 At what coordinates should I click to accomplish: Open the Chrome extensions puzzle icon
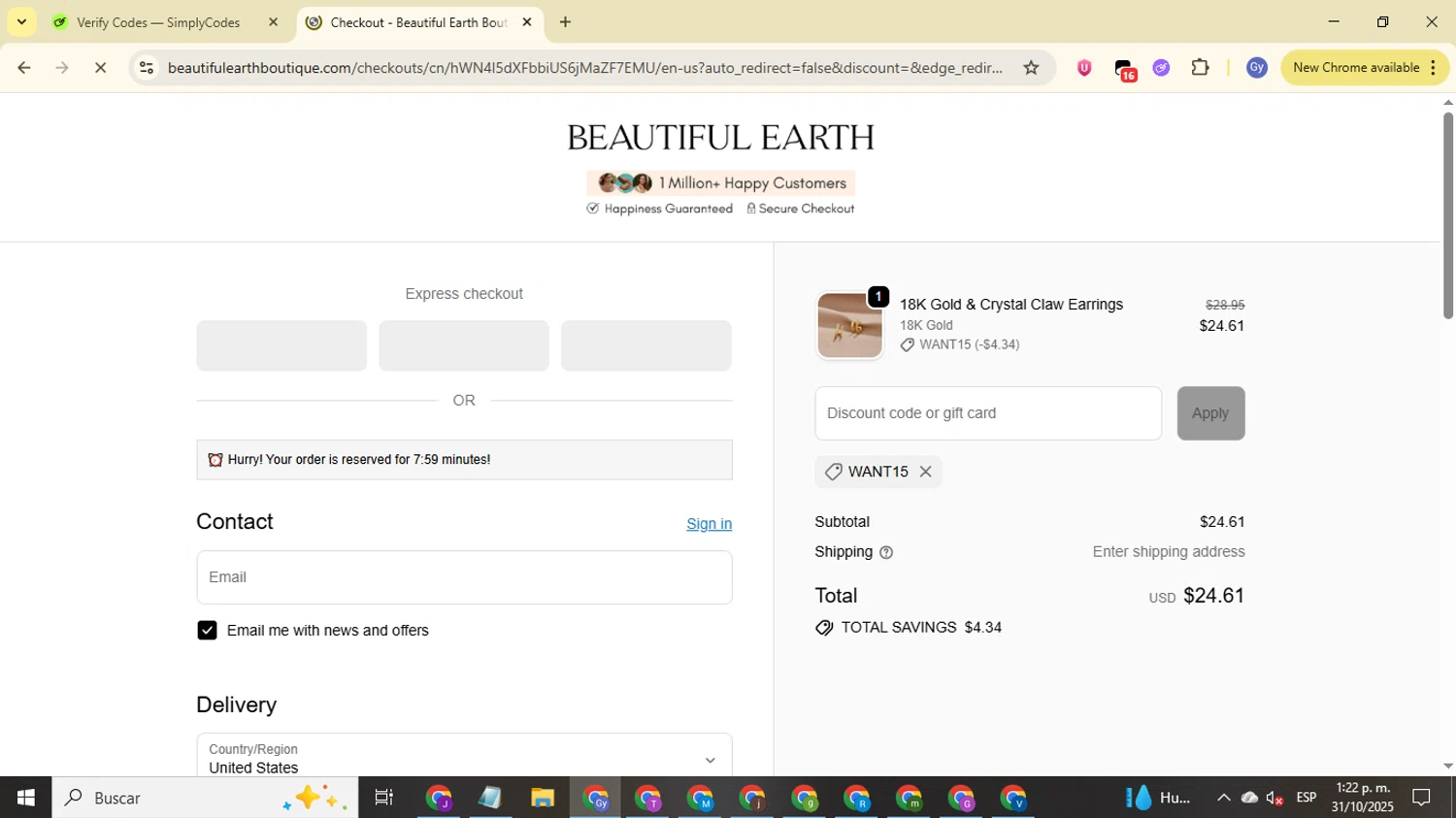(x=1201, y=68)
